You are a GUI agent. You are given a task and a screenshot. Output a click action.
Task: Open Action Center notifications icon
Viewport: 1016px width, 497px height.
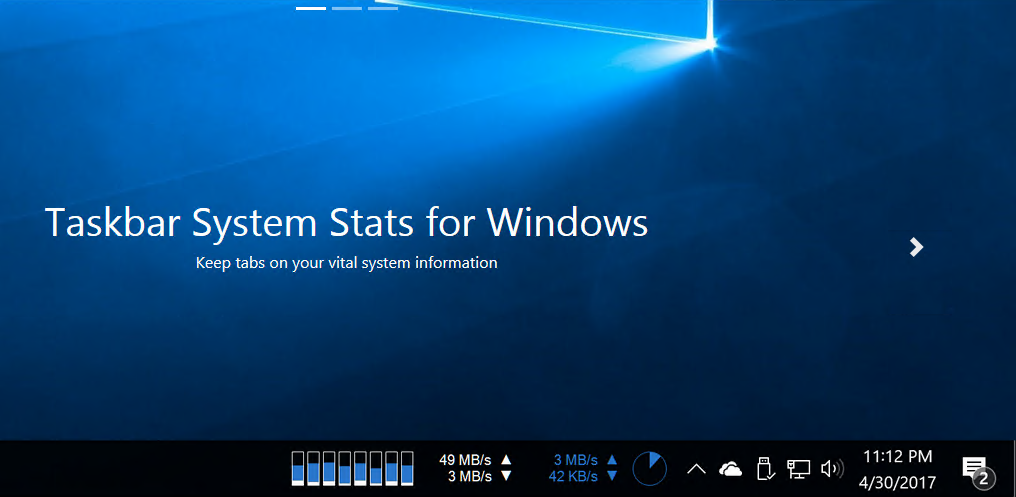(976, 470)
